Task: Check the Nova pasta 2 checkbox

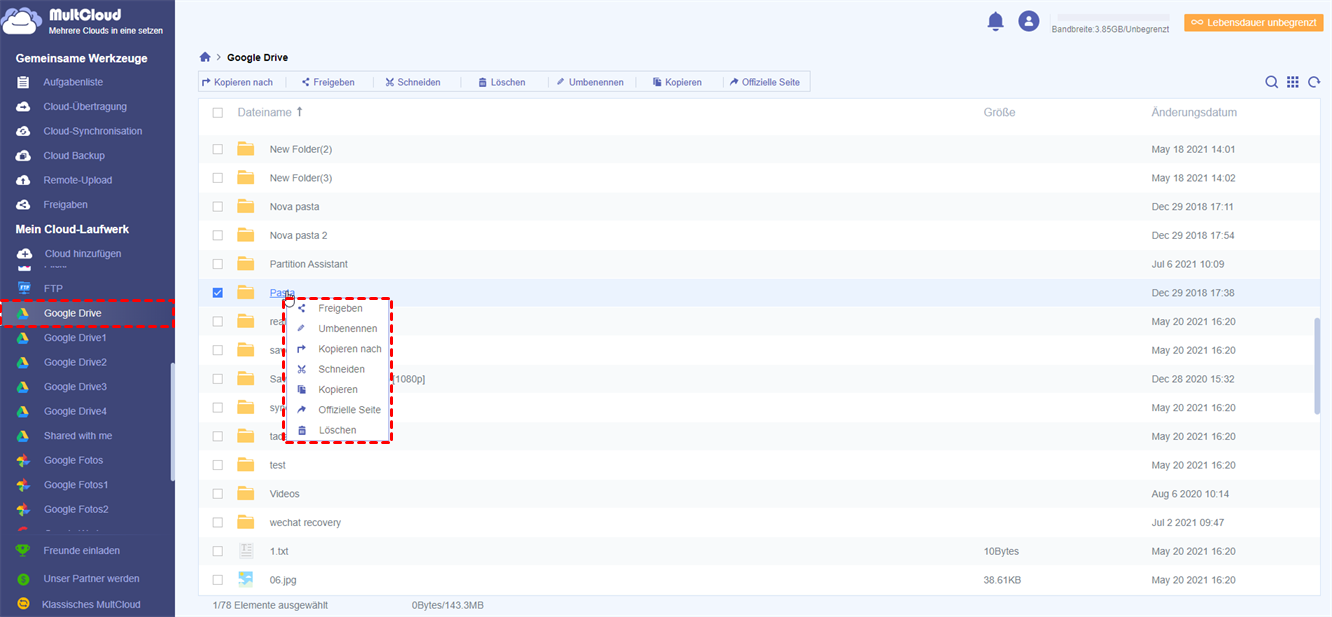Action: [x=218, y=235]
